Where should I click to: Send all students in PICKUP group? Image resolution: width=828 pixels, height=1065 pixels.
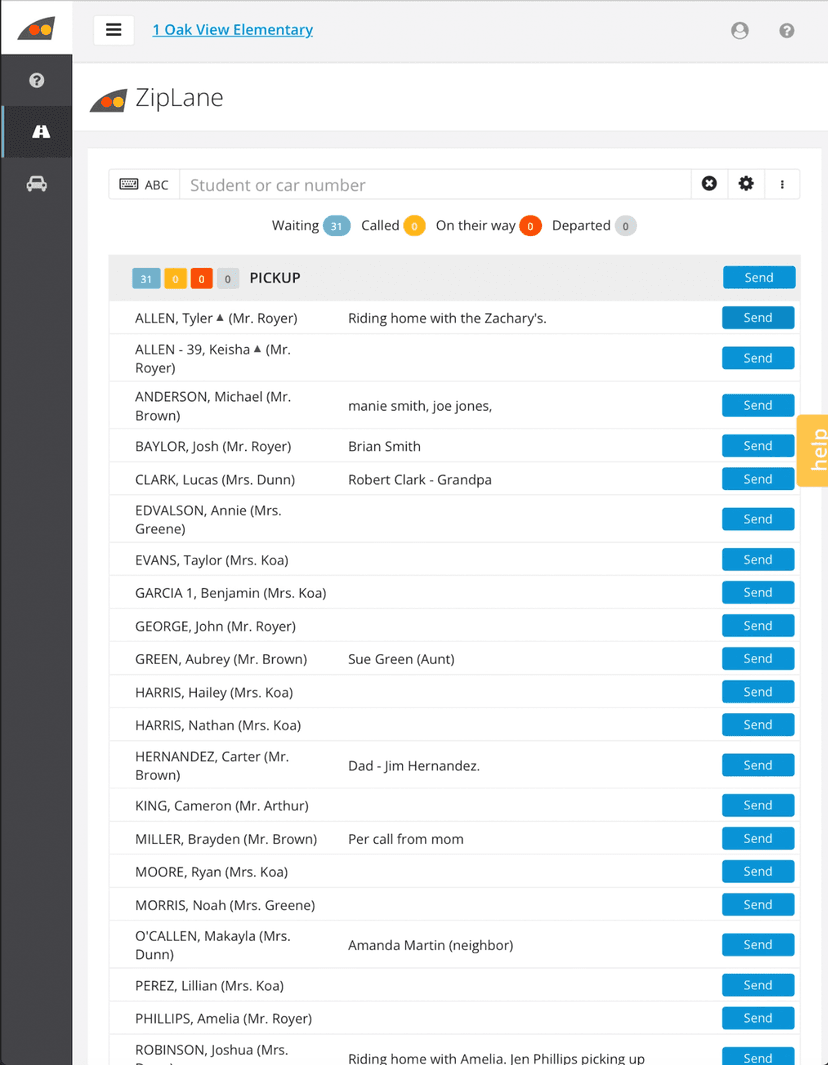pyautogui.click(x=759, y=278)
